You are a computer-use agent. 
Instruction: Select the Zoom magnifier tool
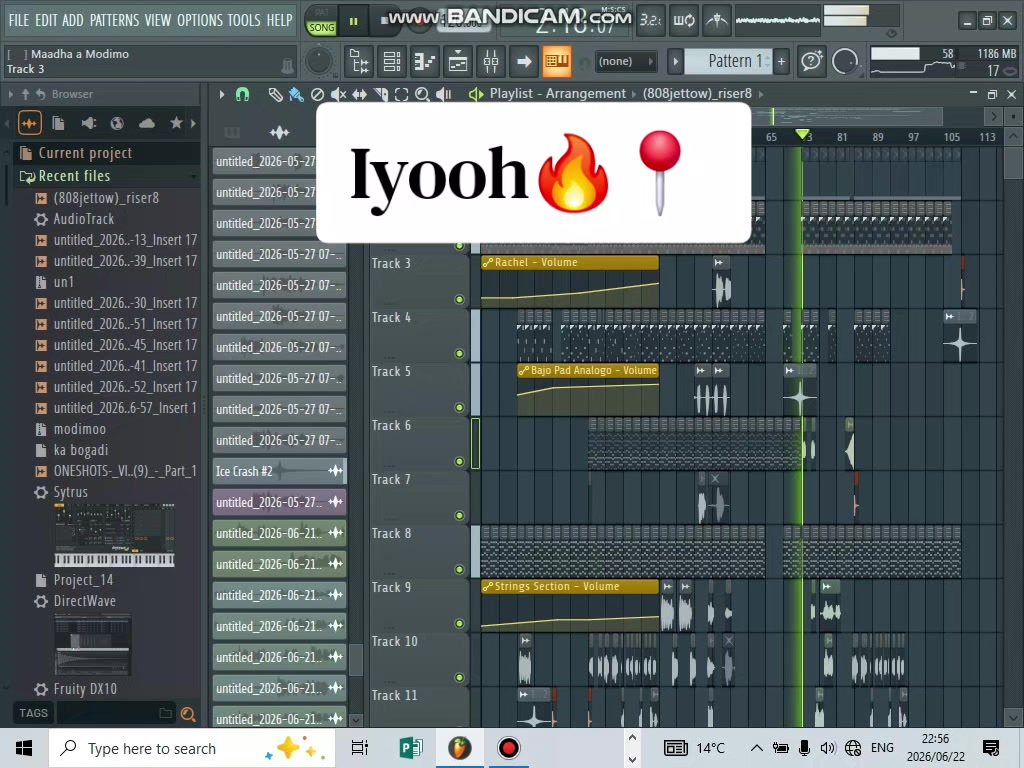pos(423,95)
